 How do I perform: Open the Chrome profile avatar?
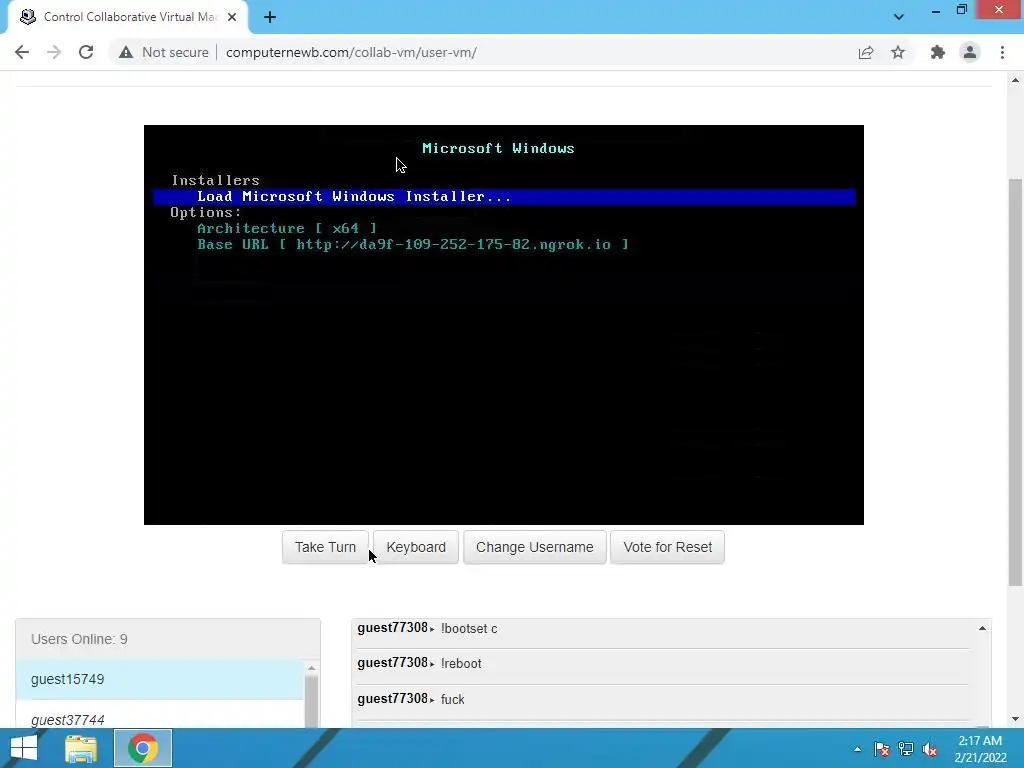tap(970, 52)
